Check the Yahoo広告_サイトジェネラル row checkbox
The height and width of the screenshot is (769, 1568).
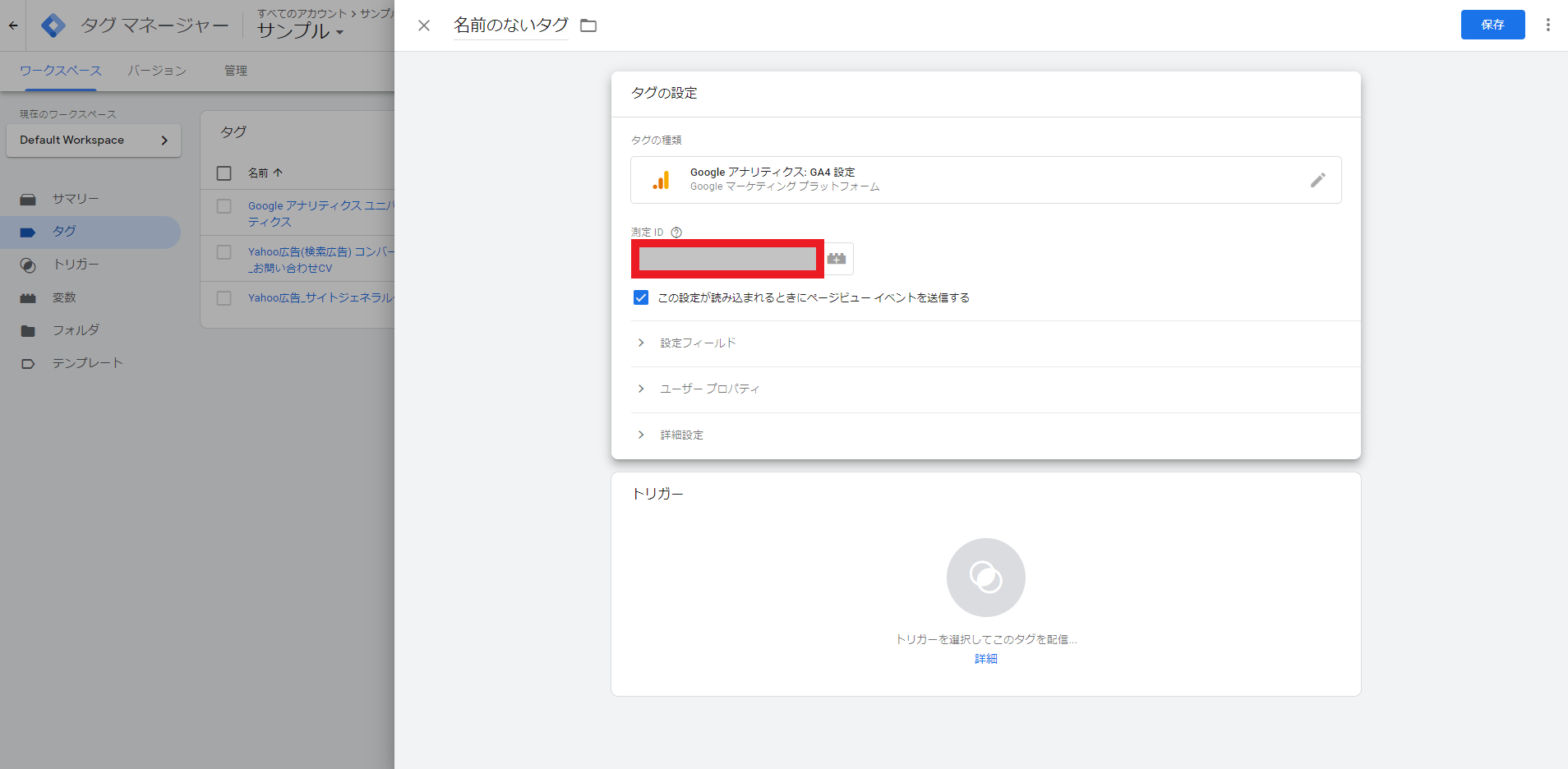(x=224, y=298)
